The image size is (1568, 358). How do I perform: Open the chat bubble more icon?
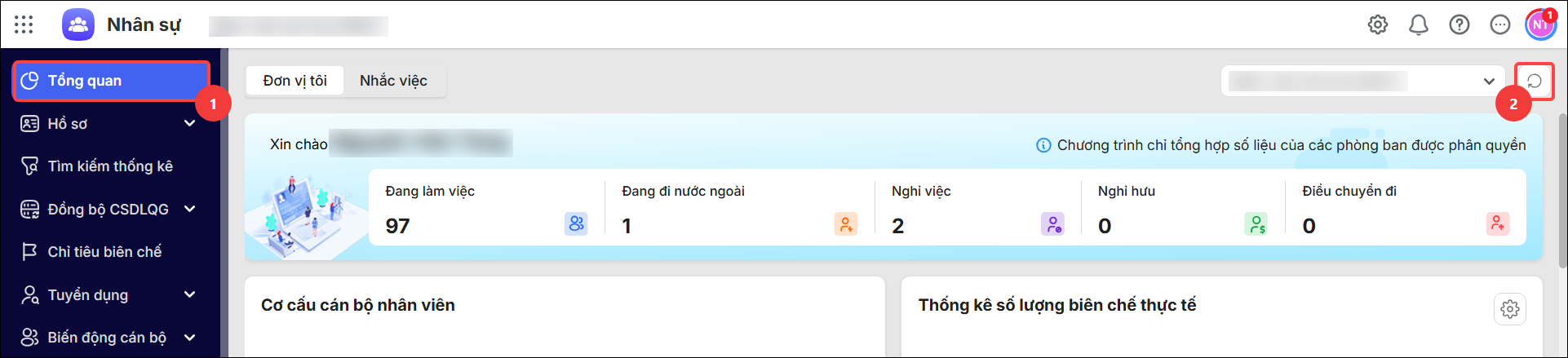coord(1500,24)
